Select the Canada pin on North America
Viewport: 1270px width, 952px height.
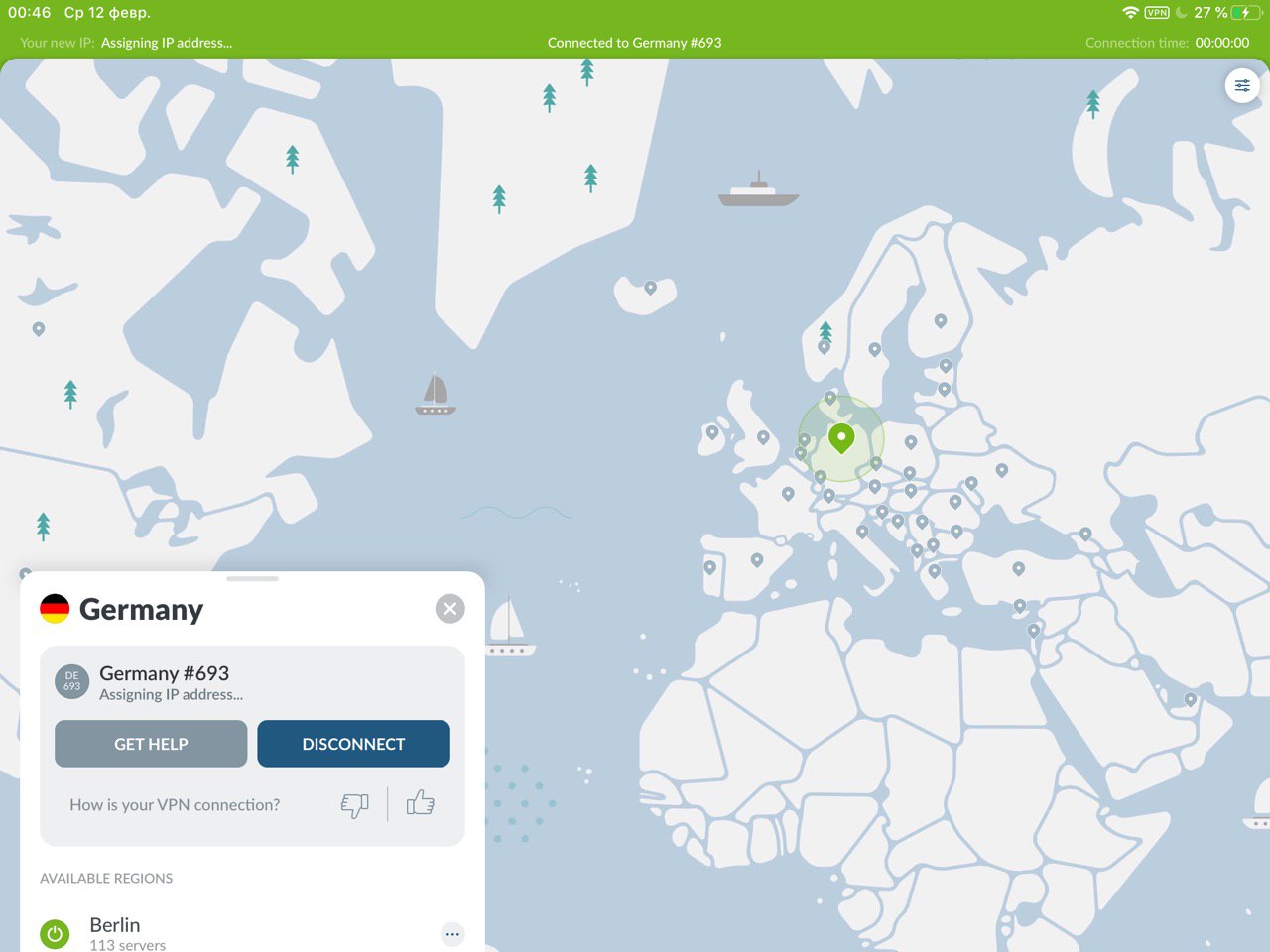pos(39,328)
